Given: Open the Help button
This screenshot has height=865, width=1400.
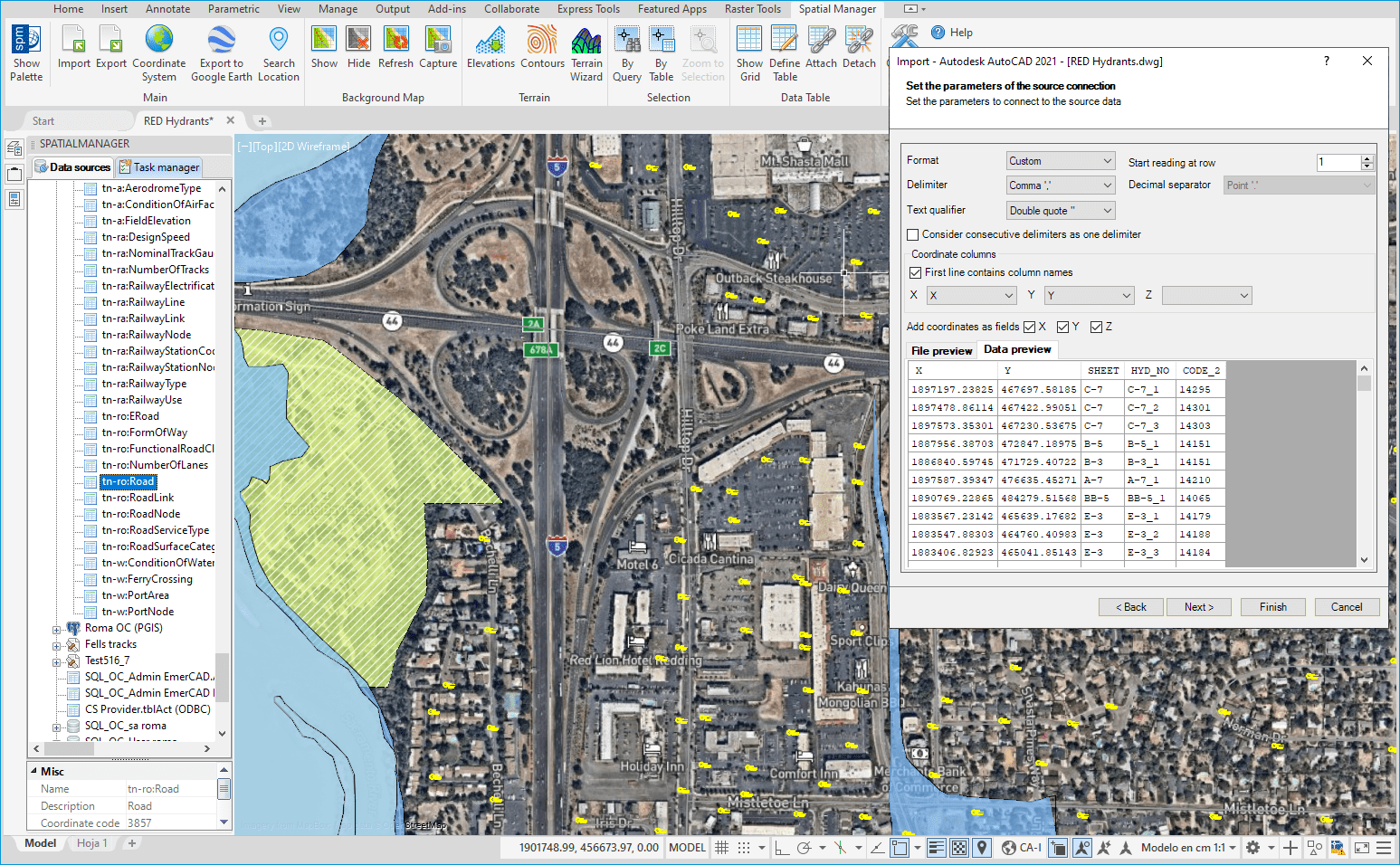Looking at the screenshot, I should point(952,33).
